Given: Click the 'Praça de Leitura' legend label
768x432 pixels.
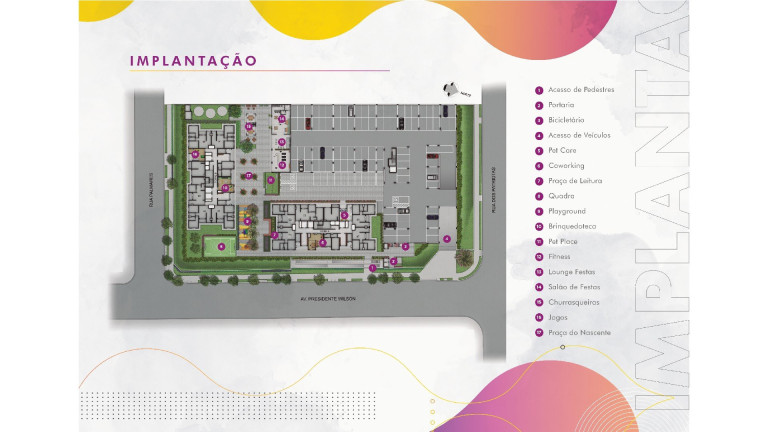Looking at the screenshot, I should pyautogui.click(x=575, y=181).
